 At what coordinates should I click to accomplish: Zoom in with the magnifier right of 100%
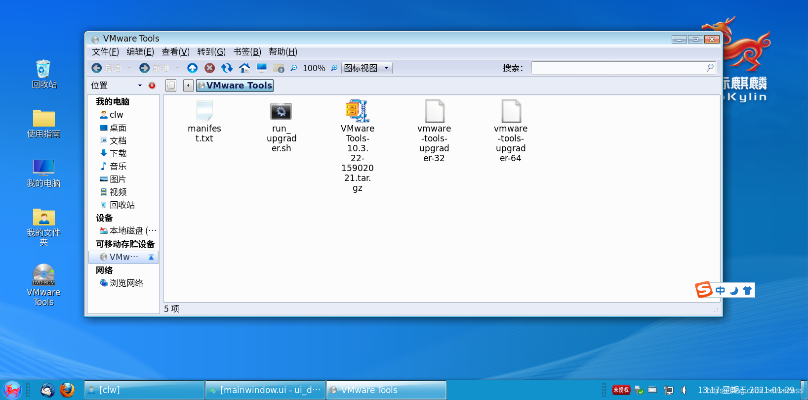[334, 68]
